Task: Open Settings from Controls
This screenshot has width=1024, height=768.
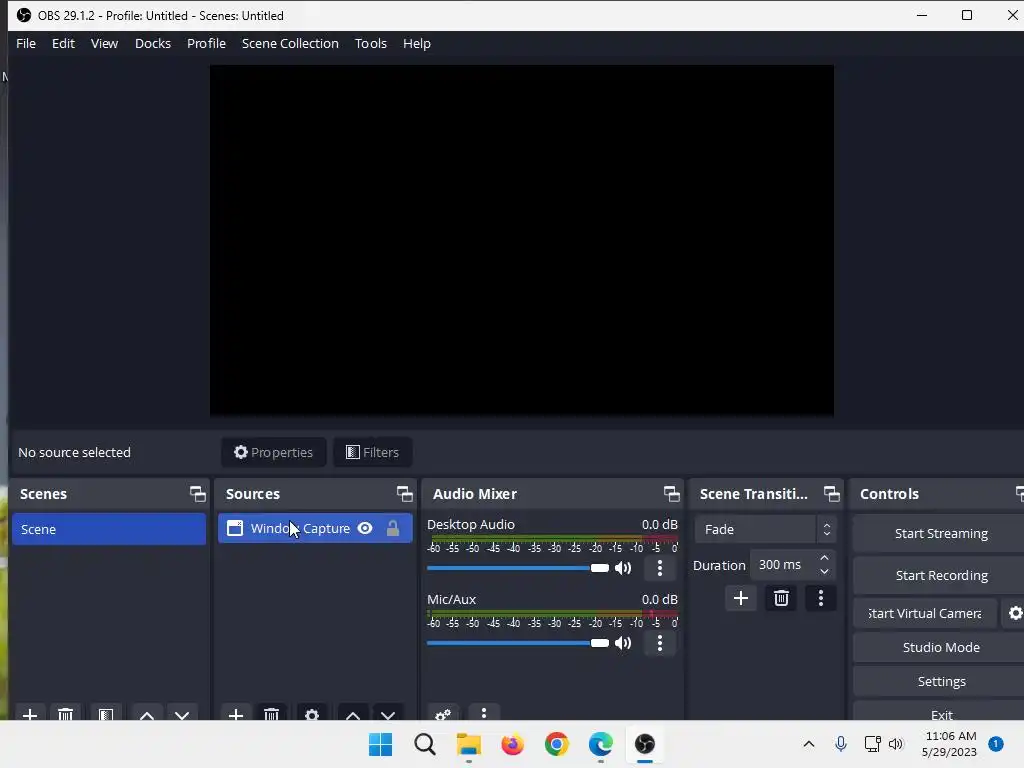Action: coord(940,681)
